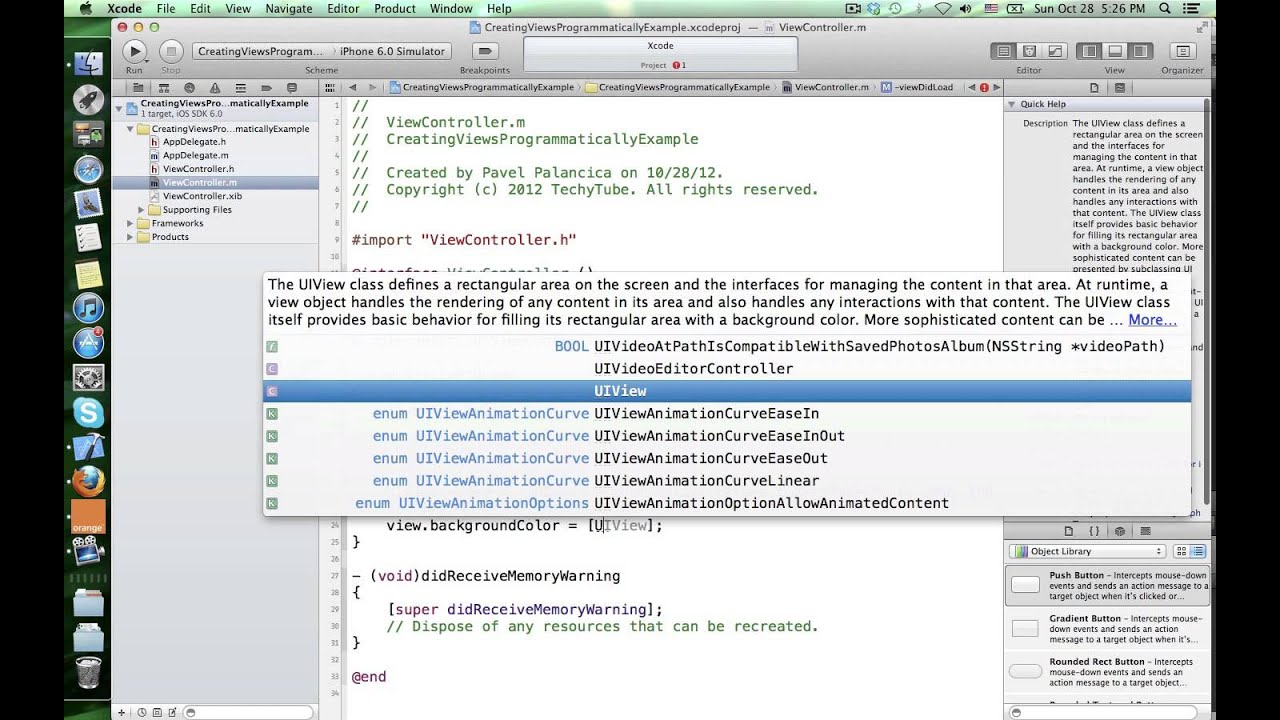
Task: Toggle the Utilities pane visibility
Action: (x=1140, y=51)
